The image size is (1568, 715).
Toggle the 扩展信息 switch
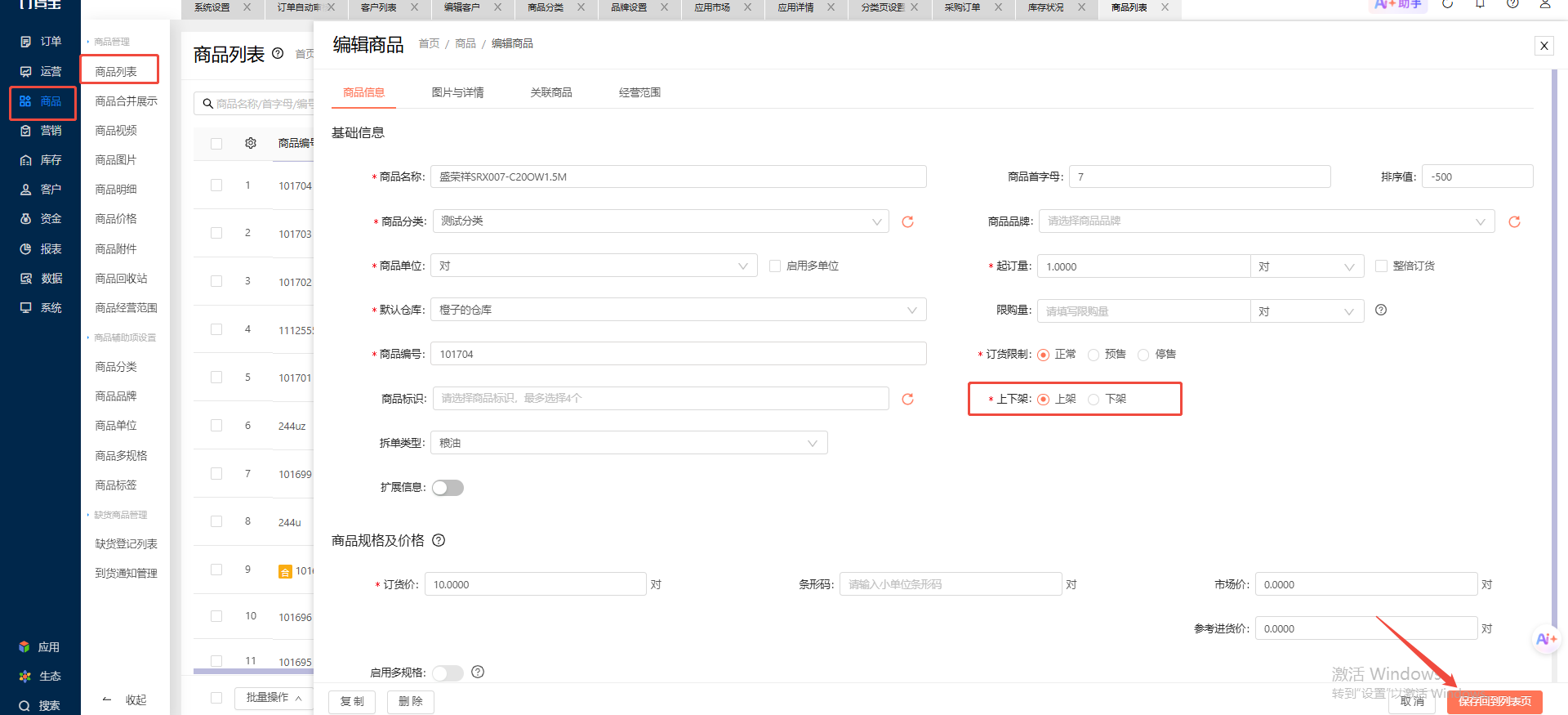[448, 488]
